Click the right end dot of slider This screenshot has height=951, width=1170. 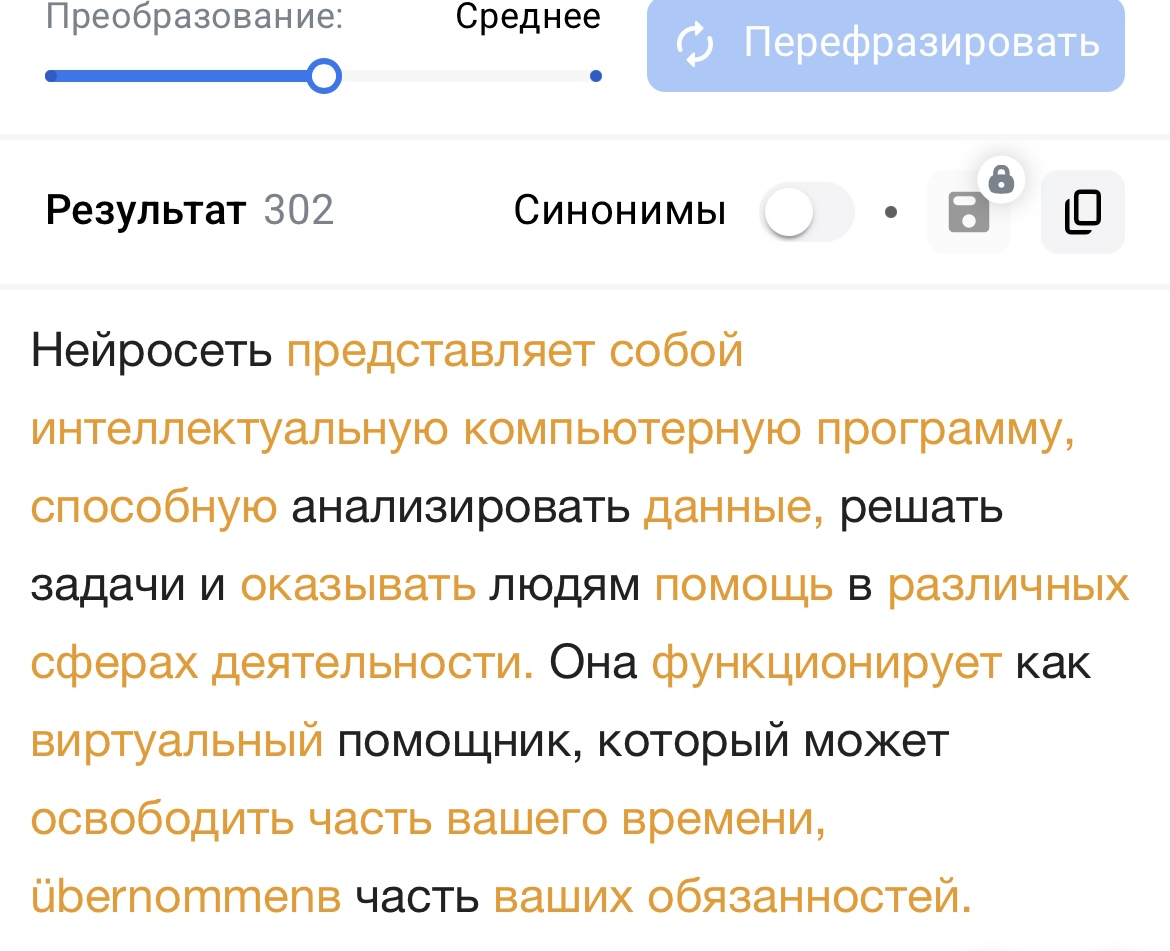(596, 76)
